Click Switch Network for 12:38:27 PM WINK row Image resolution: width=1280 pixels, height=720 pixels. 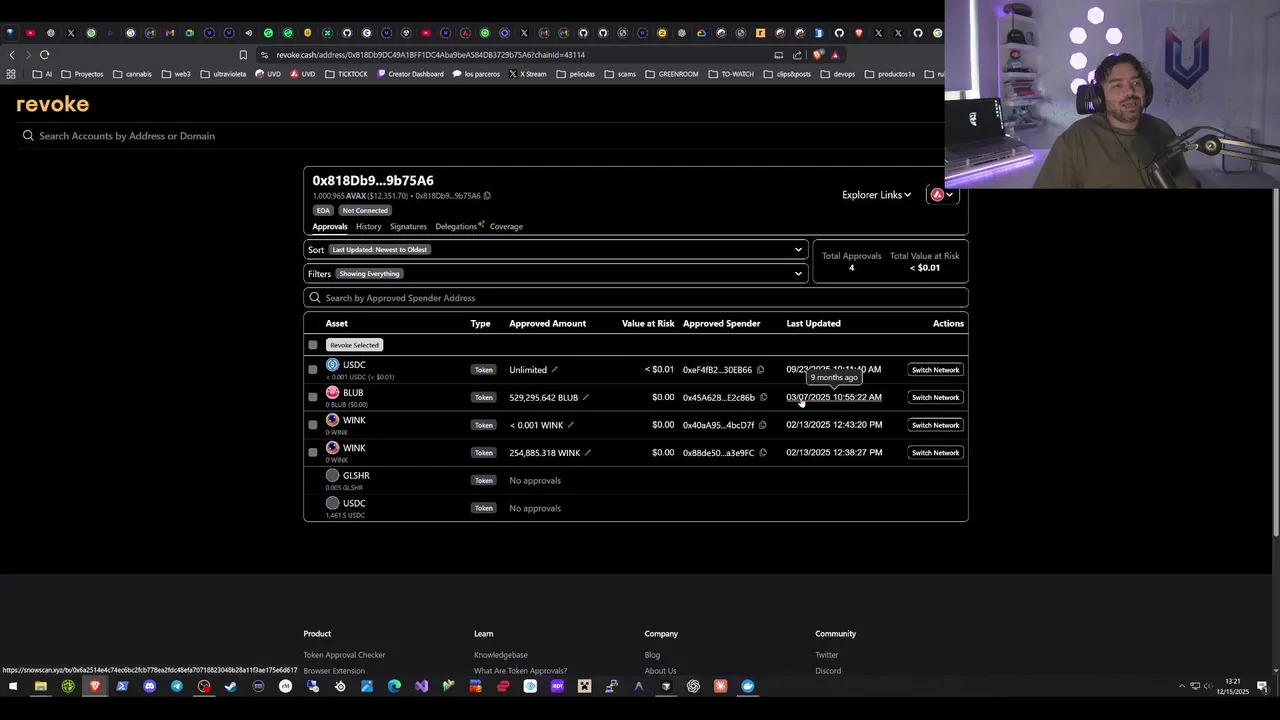(x=935, y=453)
